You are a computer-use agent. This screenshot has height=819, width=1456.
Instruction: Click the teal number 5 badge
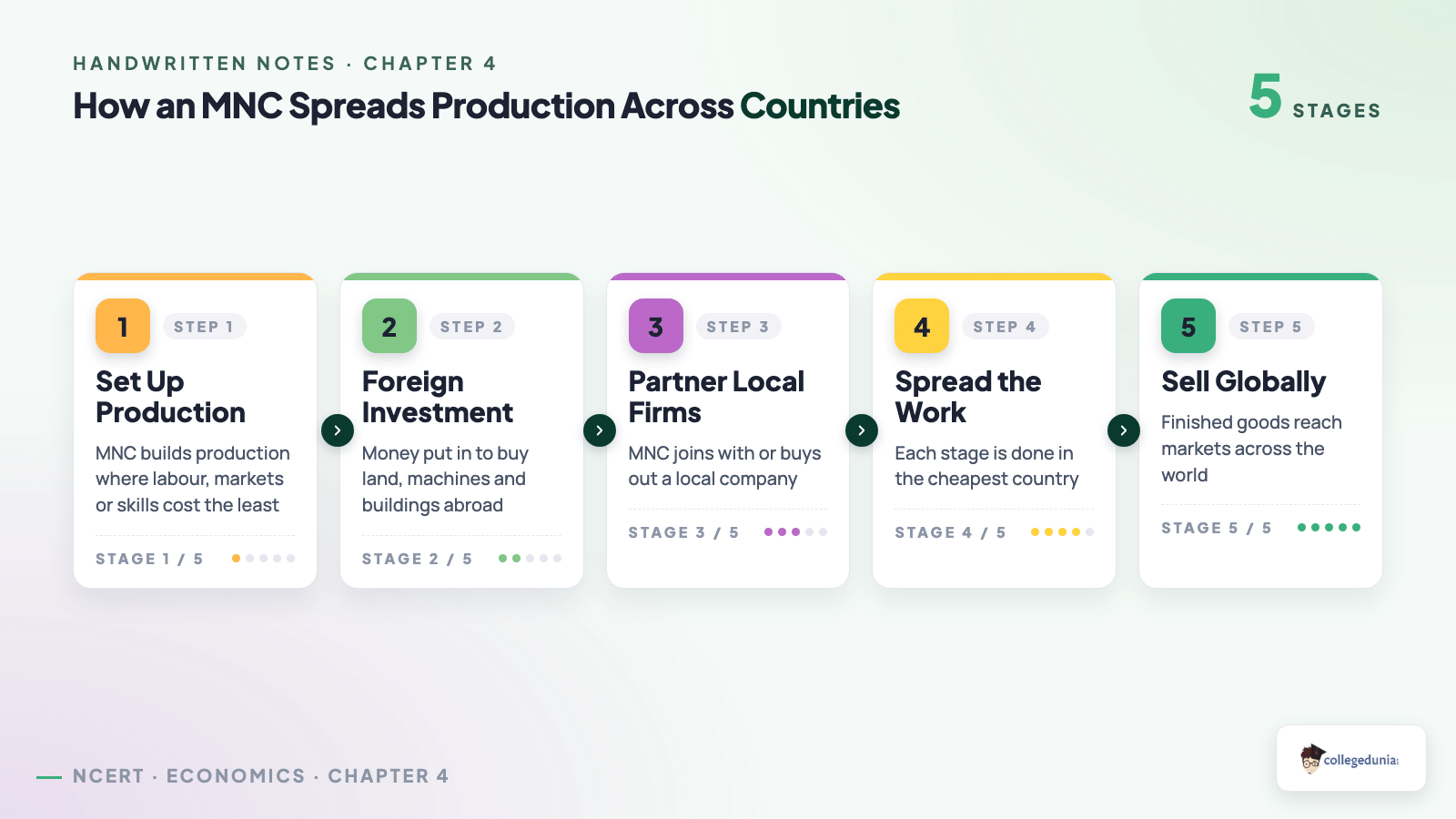coord(1188,326)
